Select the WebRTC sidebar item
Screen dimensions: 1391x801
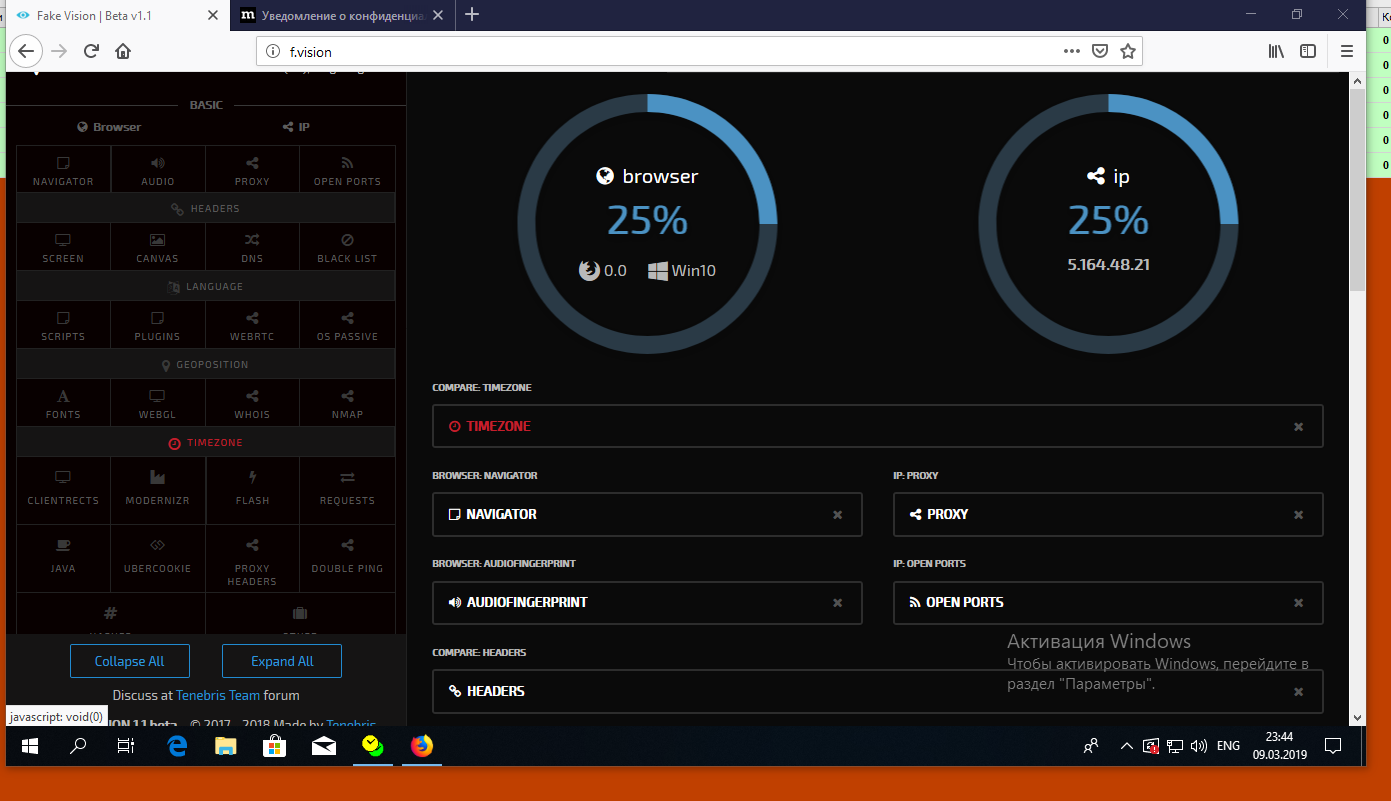click(x=252, y=325)
